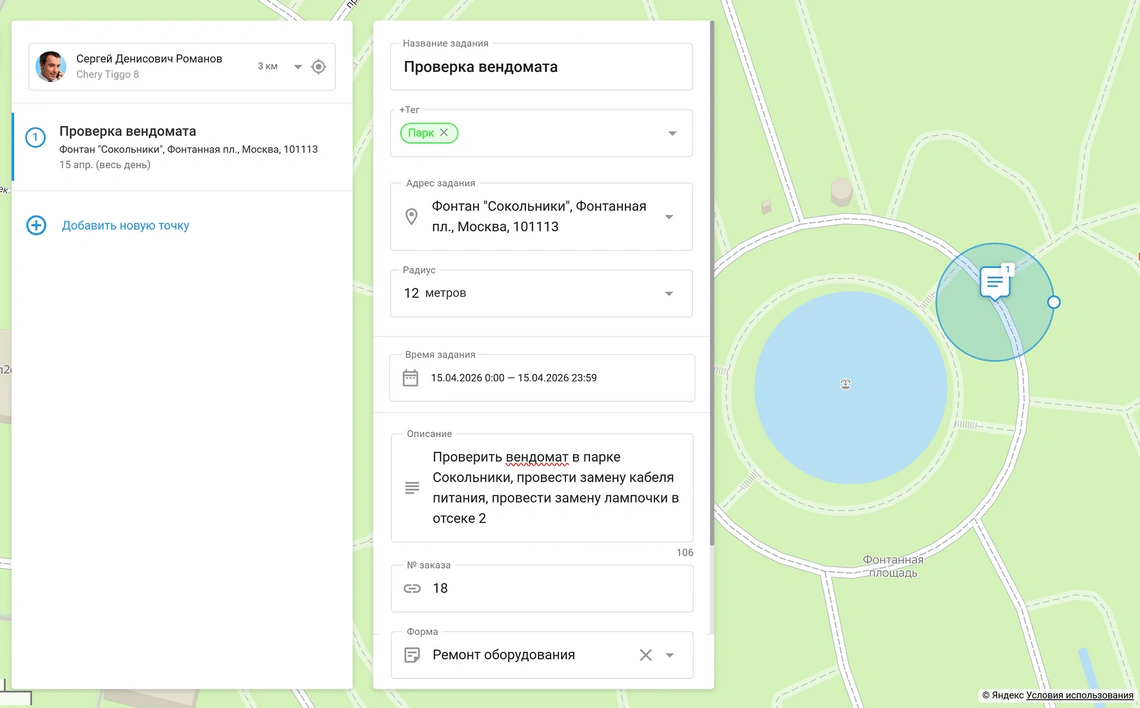Open the Форма dropdown arrow
1140x708 pixels.
pyautogui.click(x=668, y=654)
